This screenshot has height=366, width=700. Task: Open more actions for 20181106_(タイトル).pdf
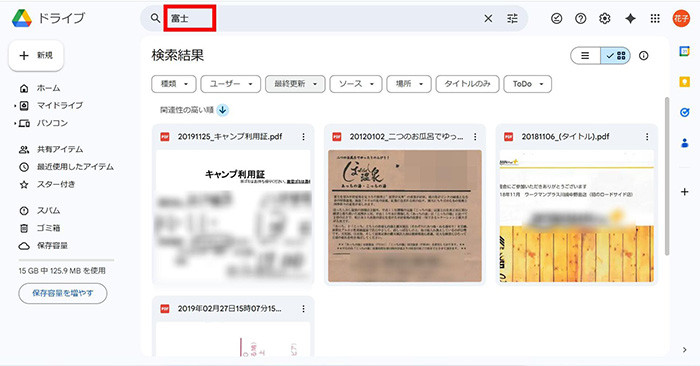click(x=647, y=137)
